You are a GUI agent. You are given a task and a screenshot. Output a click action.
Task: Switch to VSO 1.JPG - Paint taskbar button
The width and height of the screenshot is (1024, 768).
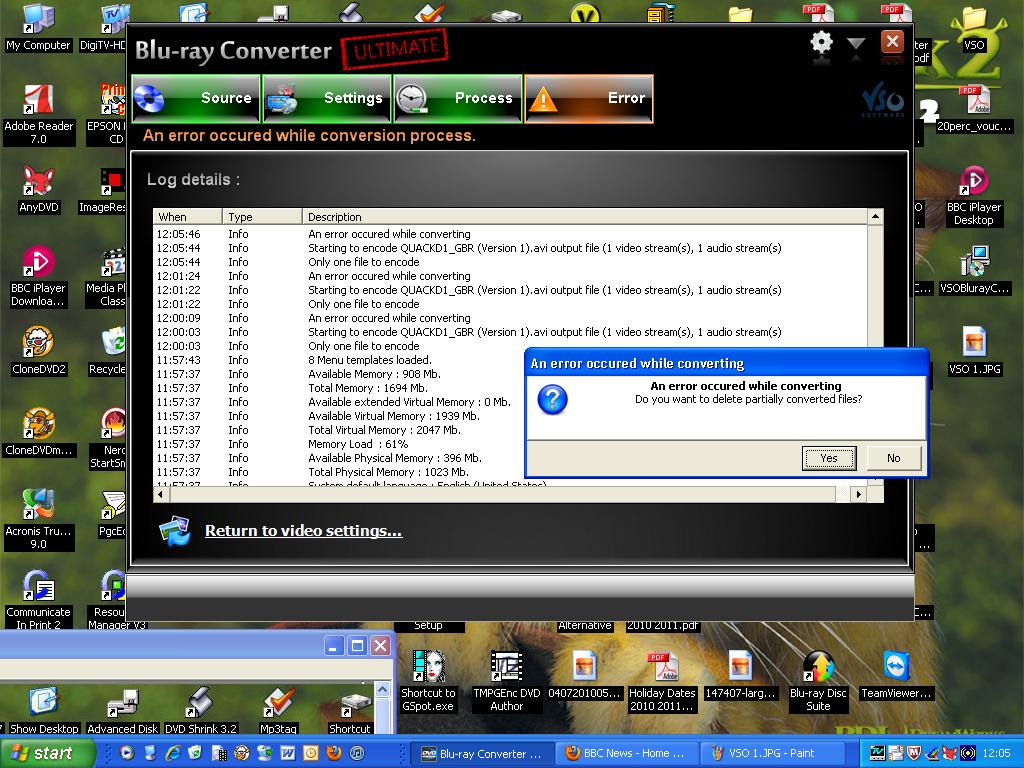coord(771,754)
